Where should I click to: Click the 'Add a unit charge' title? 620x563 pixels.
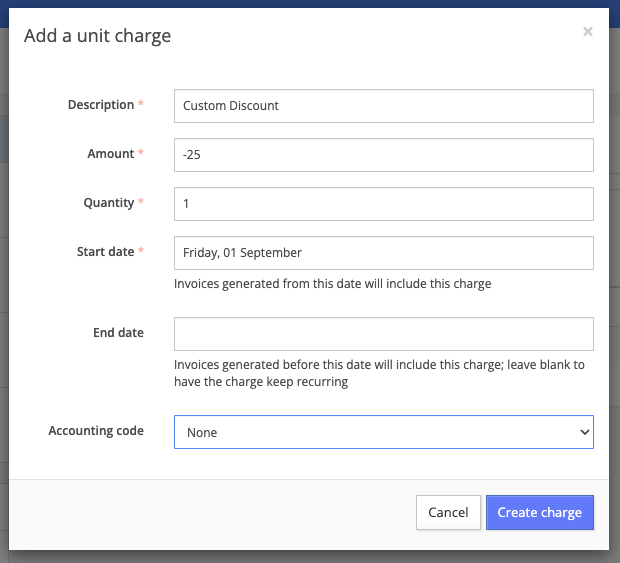97,36
